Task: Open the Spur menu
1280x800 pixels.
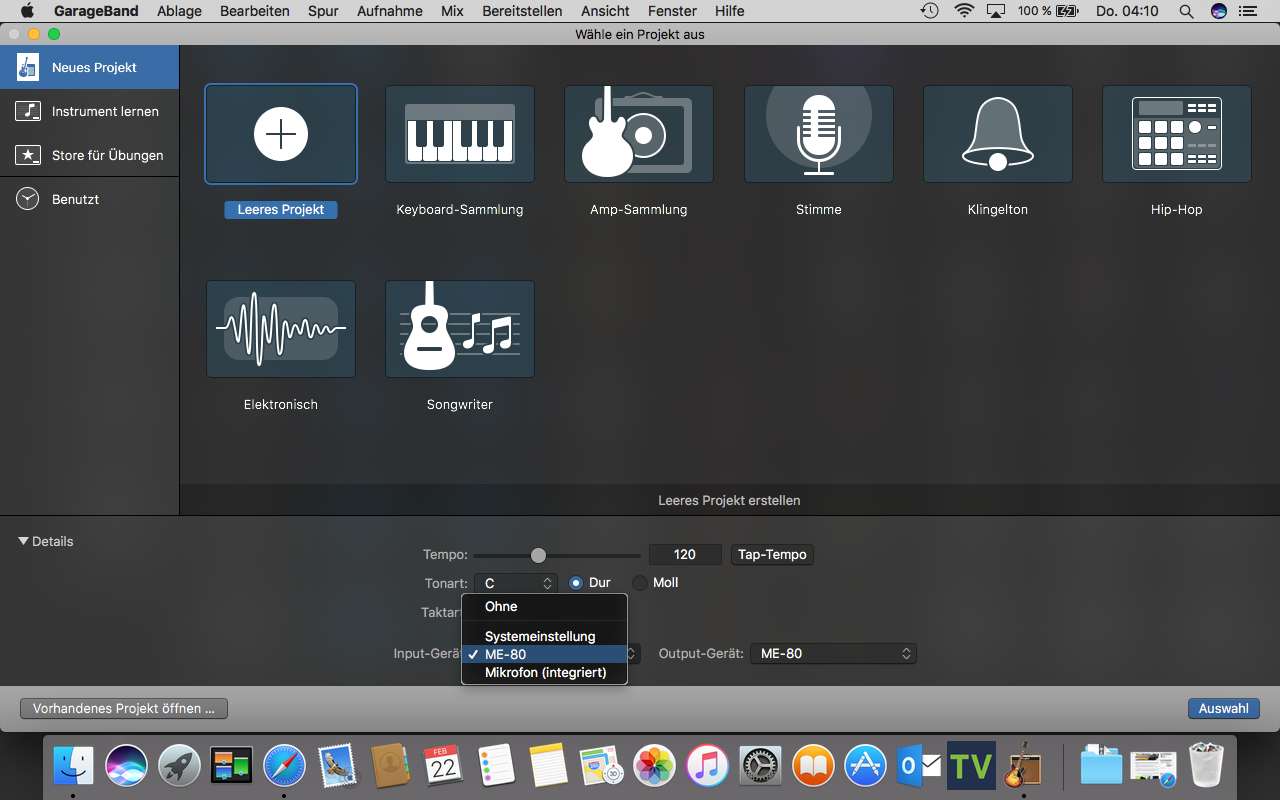Action: [323, 11]
